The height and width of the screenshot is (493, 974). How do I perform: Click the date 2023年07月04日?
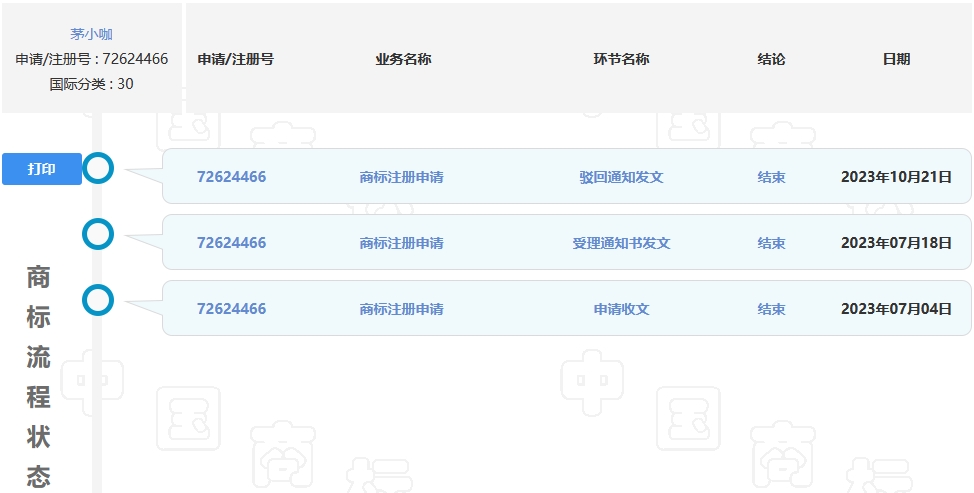click(x=896, y=309)
